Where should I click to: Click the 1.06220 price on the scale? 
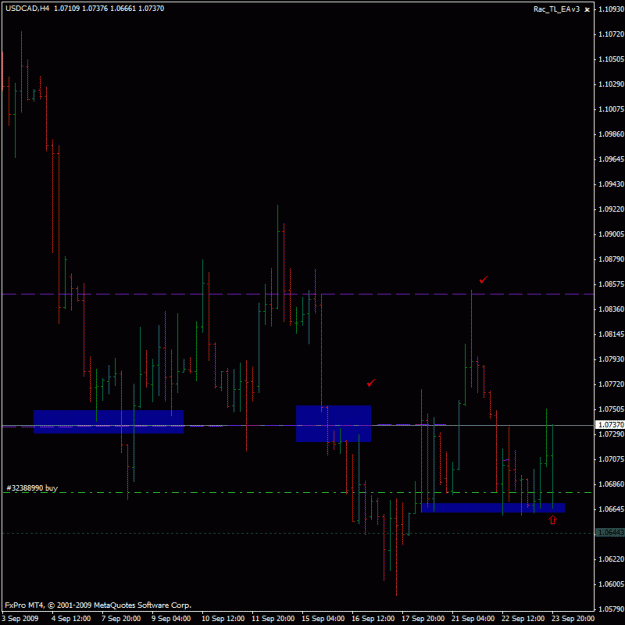pos(611,559)
